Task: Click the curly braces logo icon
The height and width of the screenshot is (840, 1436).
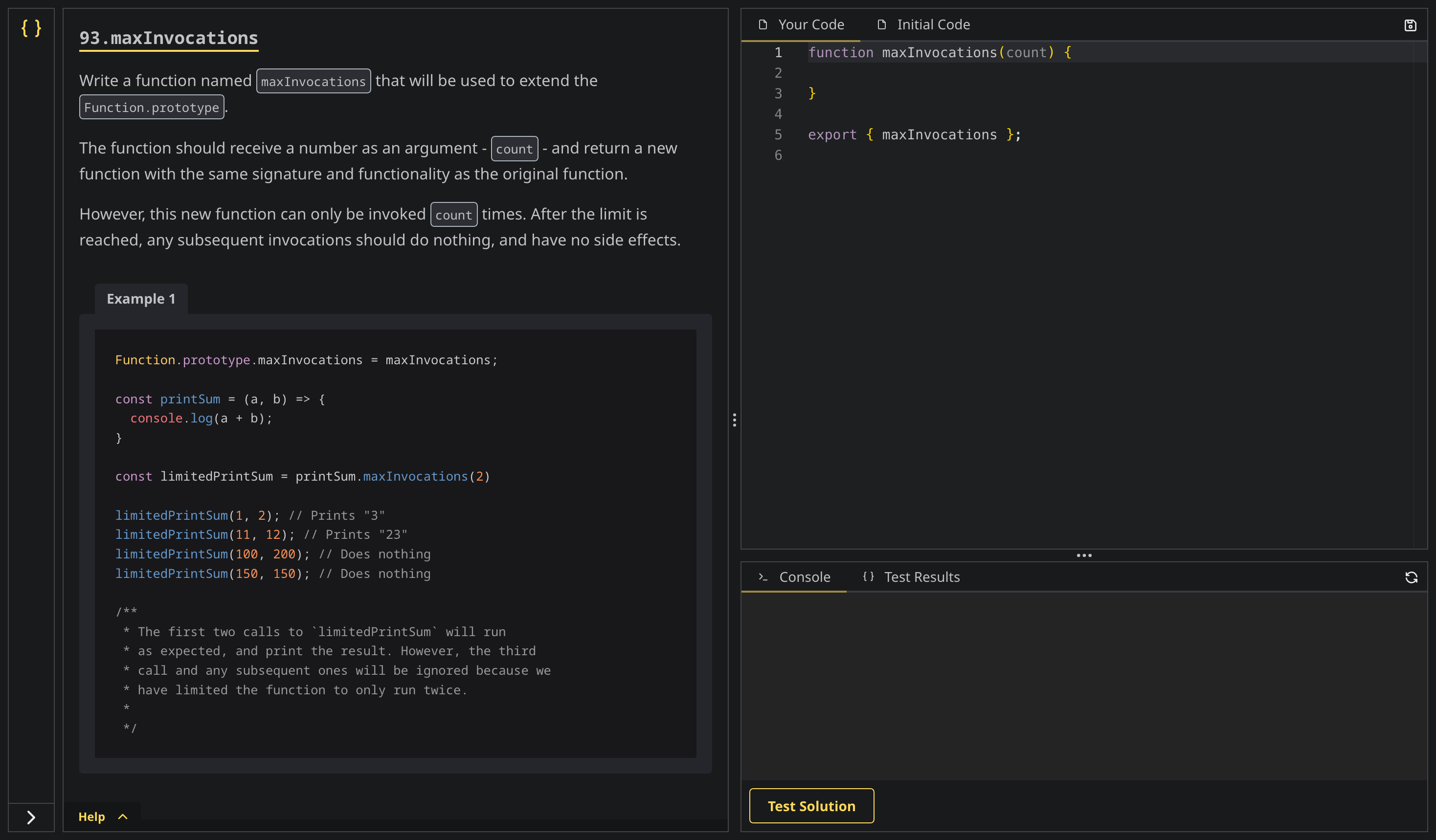Action: 31,28
